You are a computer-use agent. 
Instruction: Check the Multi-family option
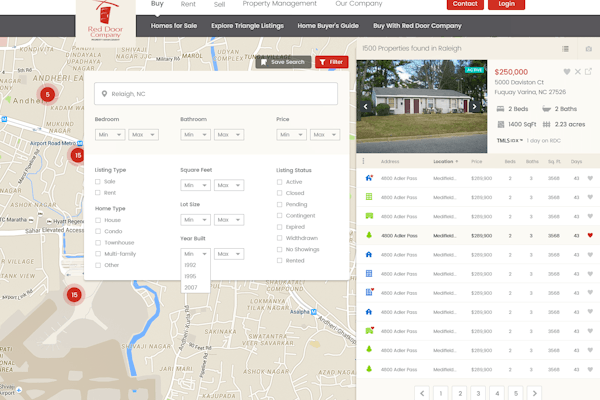[x=98, y=254]
